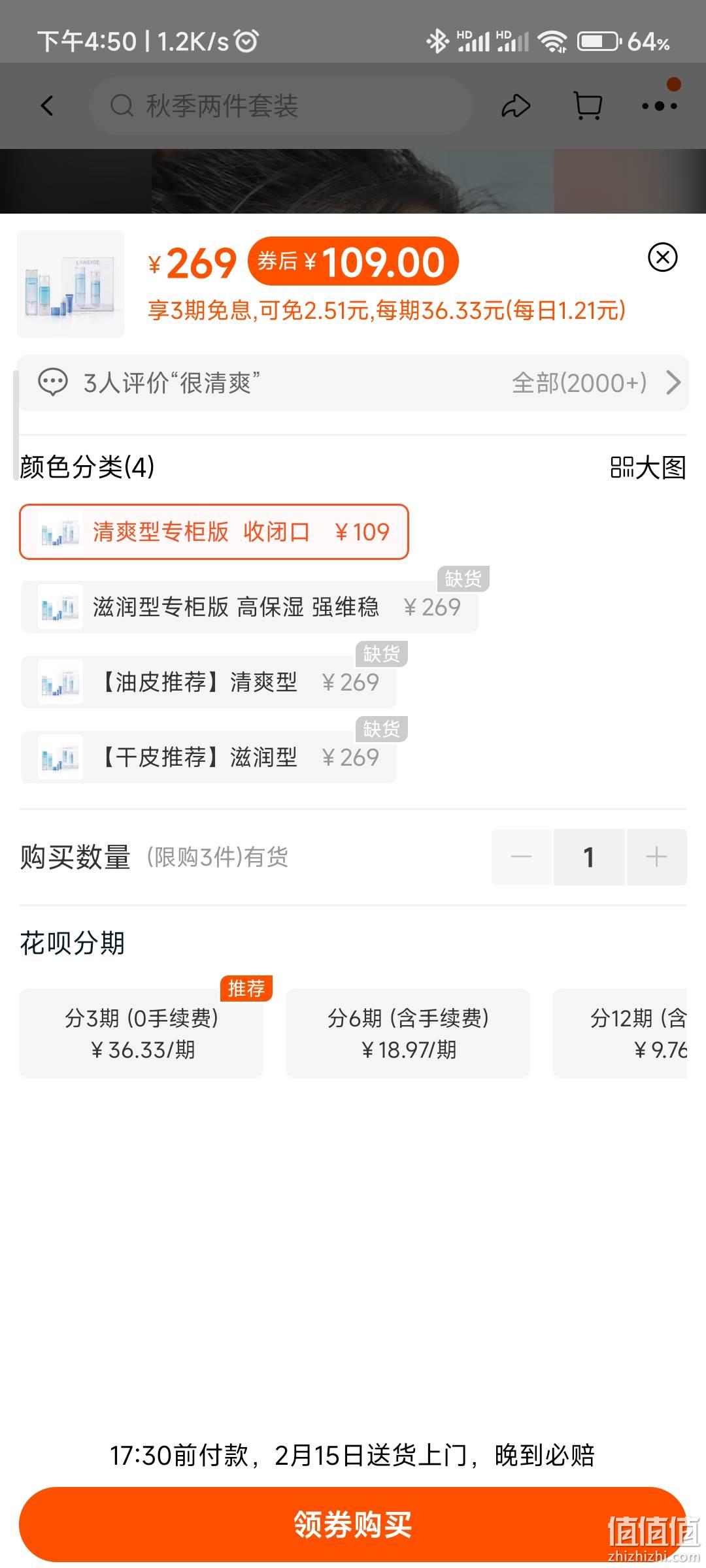Open the share arrow icon
706x1568 pixels.
click(516, 106)
